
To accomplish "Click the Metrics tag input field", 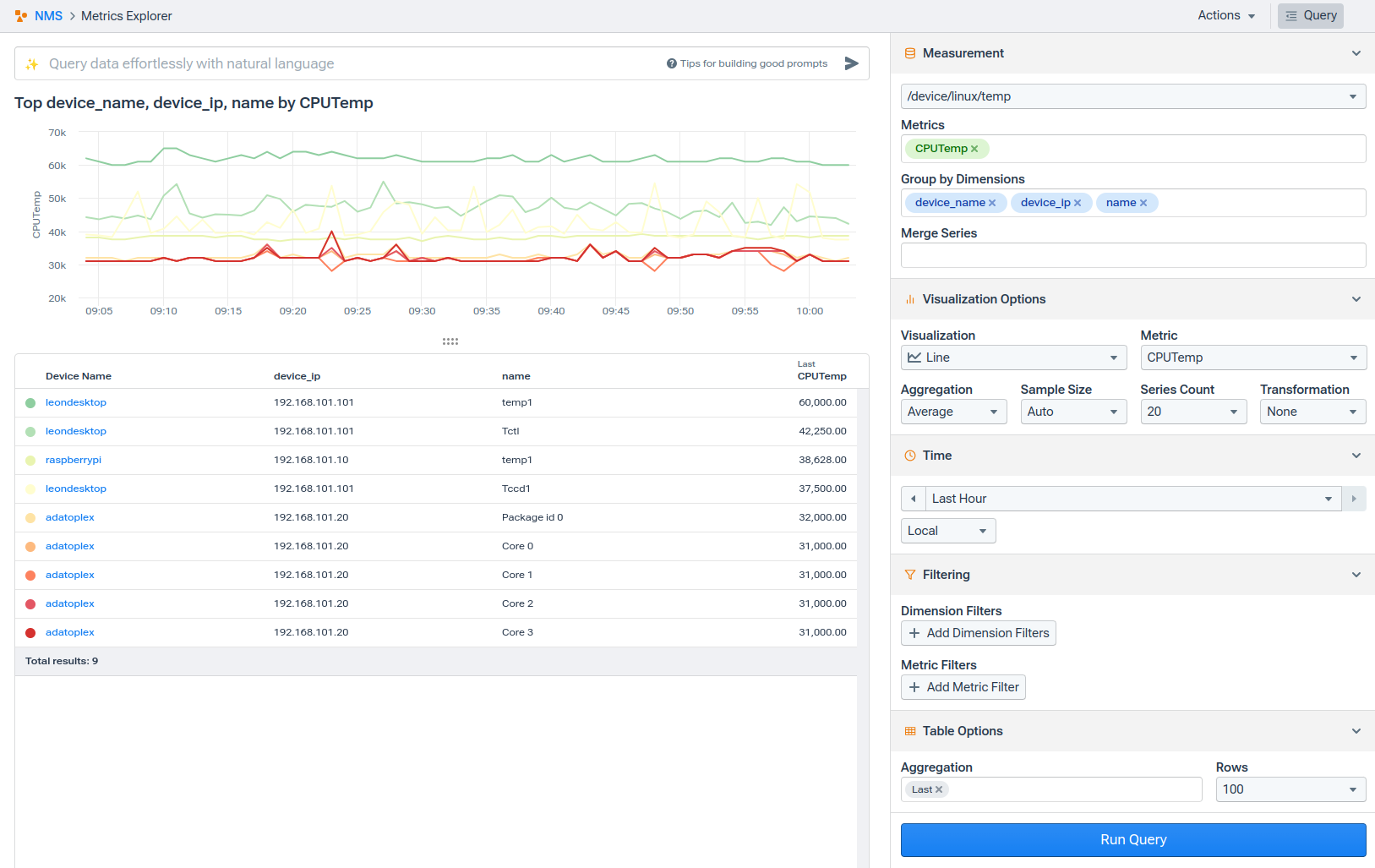I will [1133, 149].
